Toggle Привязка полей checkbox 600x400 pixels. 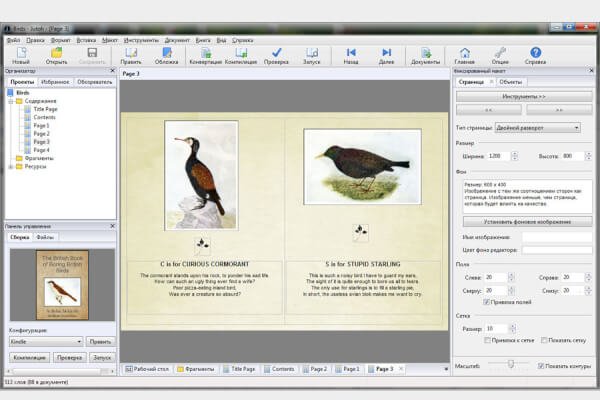coord(486,302)
